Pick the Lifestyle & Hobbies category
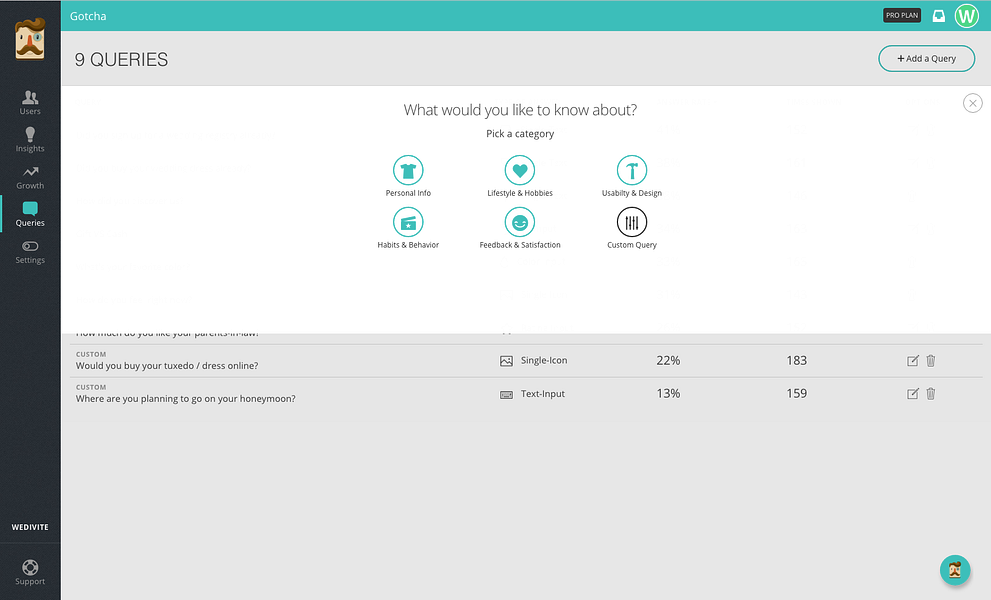Viewport: 991px width, 600px height. coord(520,176)
